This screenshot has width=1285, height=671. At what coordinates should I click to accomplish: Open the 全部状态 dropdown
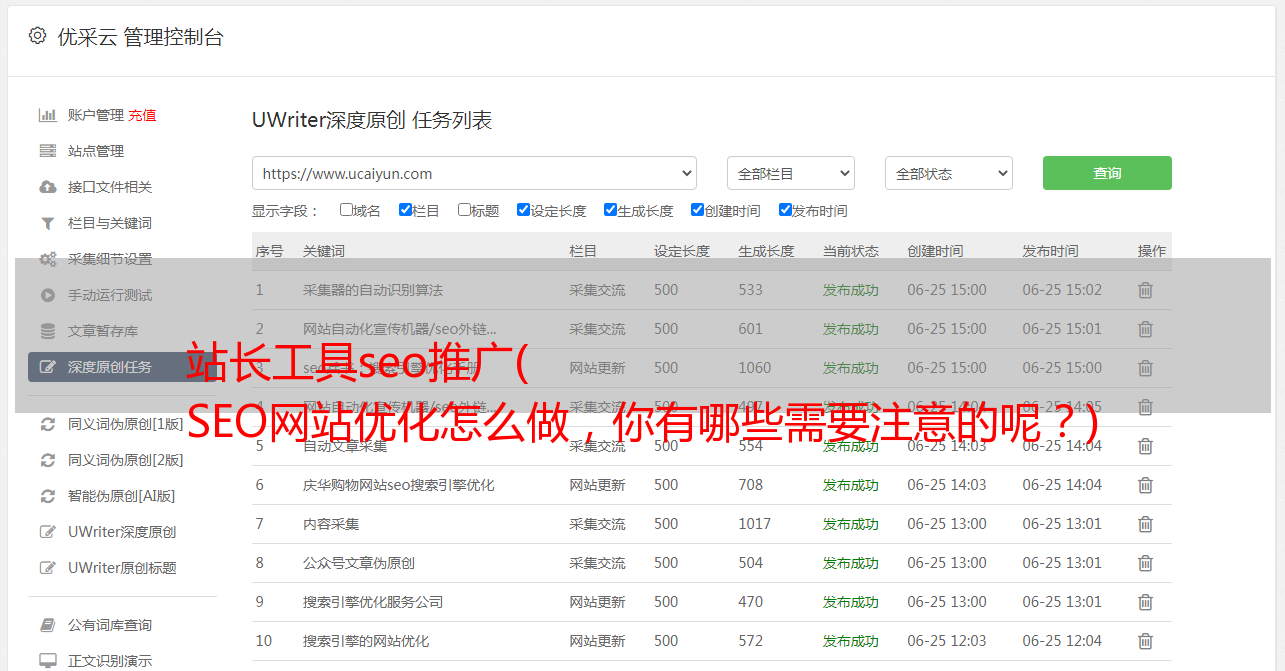[949, 173]
